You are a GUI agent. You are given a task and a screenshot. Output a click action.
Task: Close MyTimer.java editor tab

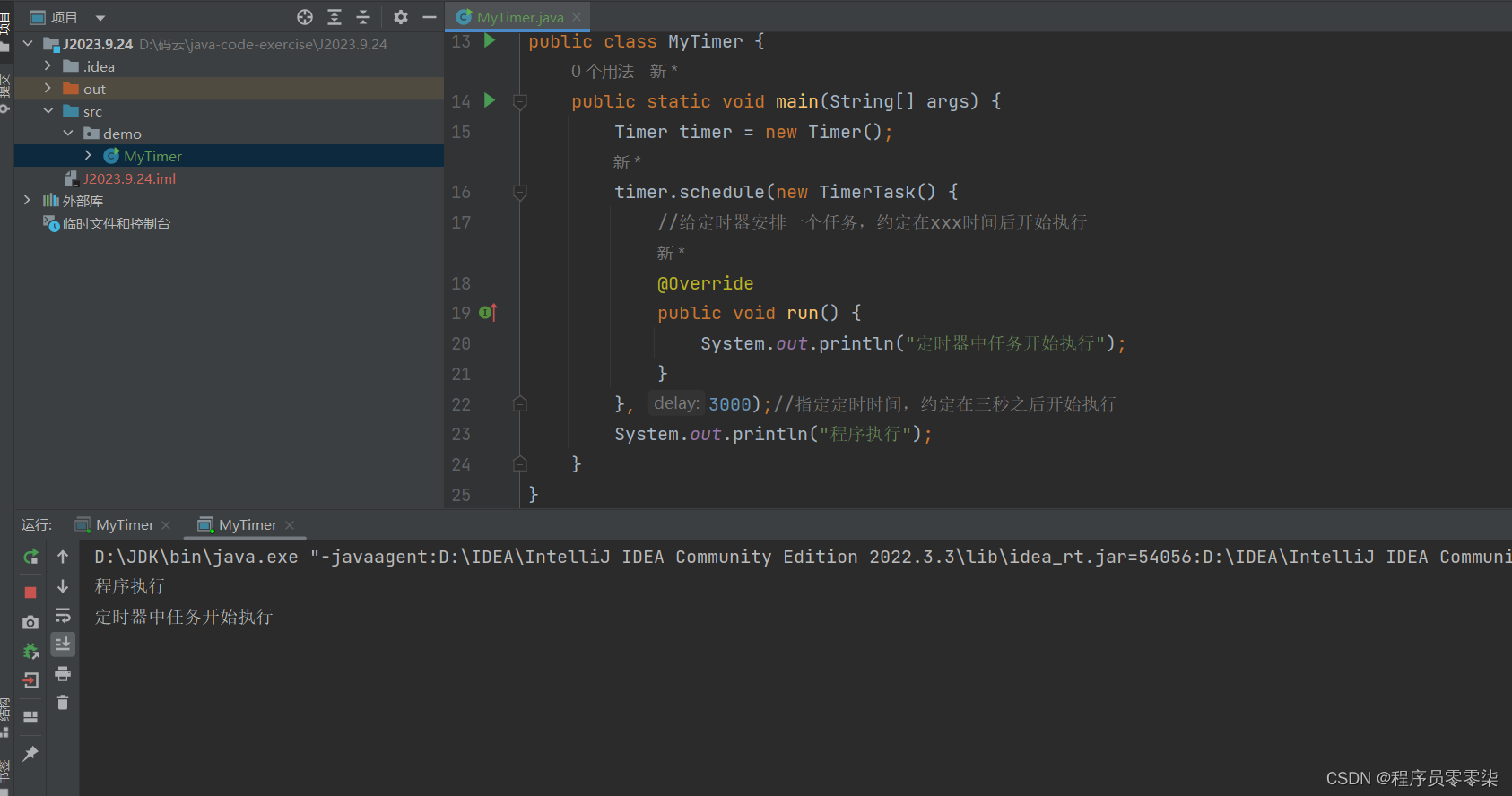point(577,17)
